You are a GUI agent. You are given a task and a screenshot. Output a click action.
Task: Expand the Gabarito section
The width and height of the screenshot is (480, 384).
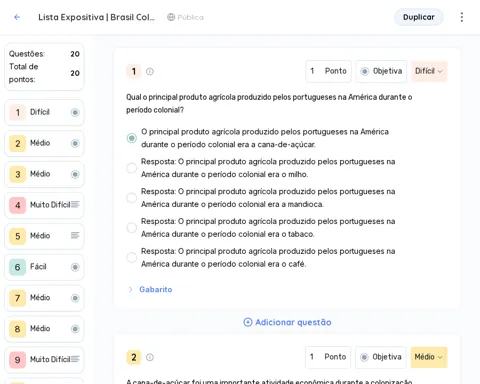[130, 289]
